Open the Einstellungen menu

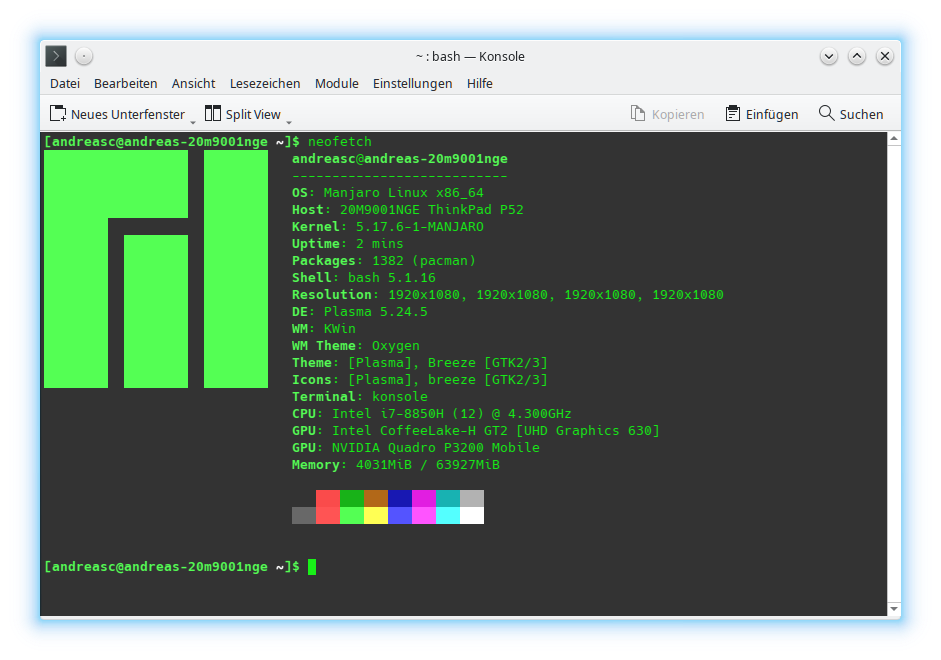pos(413,84)
